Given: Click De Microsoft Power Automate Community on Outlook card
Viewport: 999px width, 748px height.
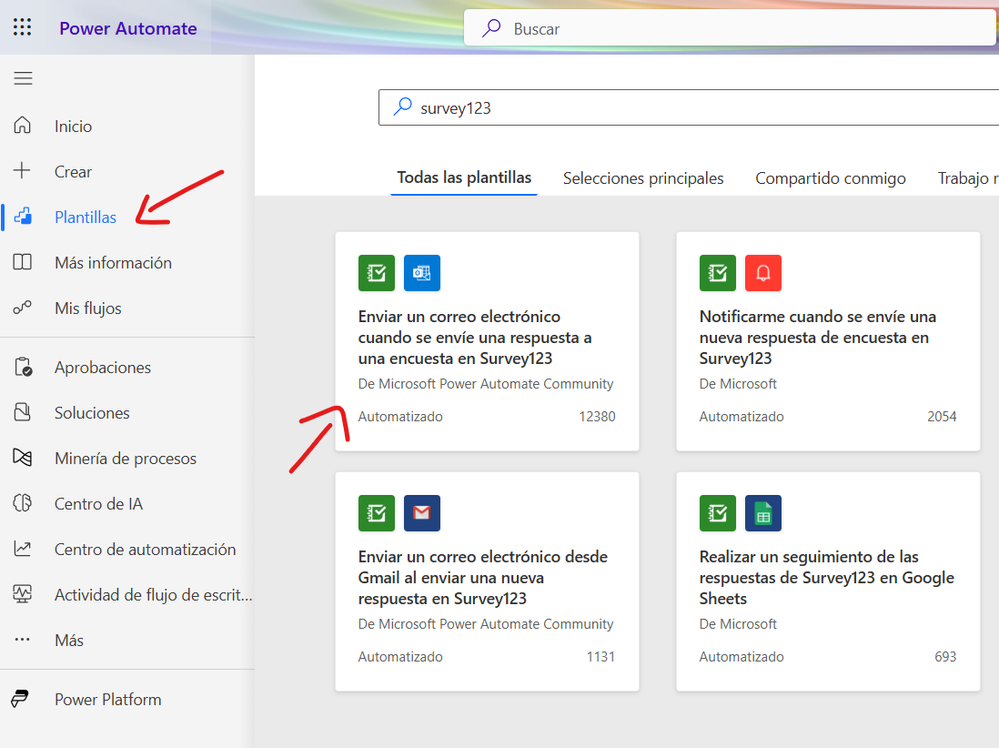Looking at the screenshot, I should point(485,384).
